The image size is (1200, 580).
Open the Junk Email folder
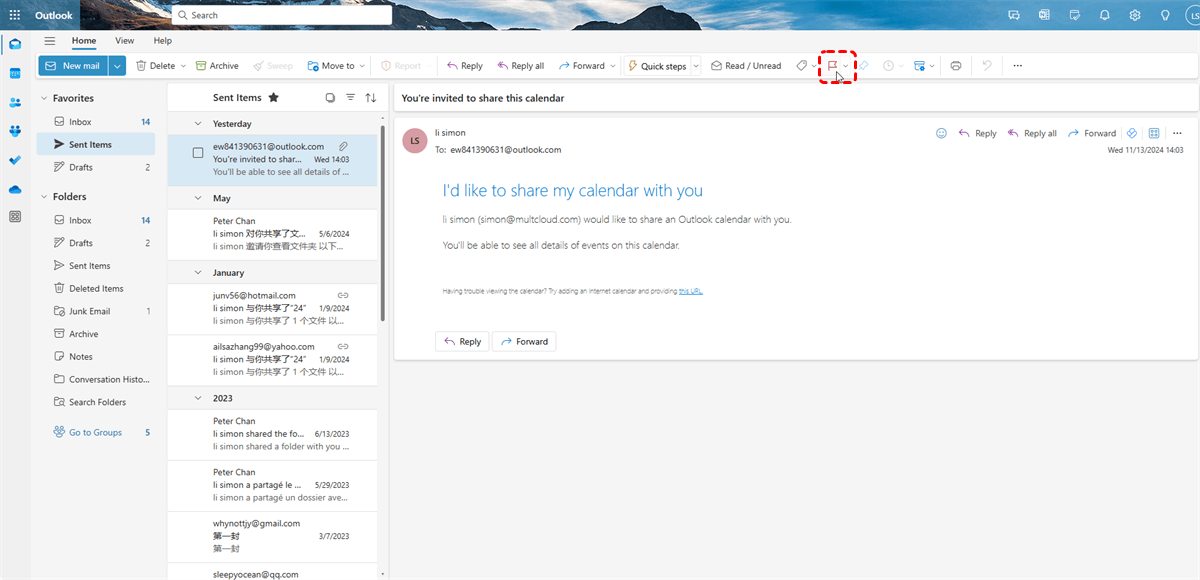[96, 312]
